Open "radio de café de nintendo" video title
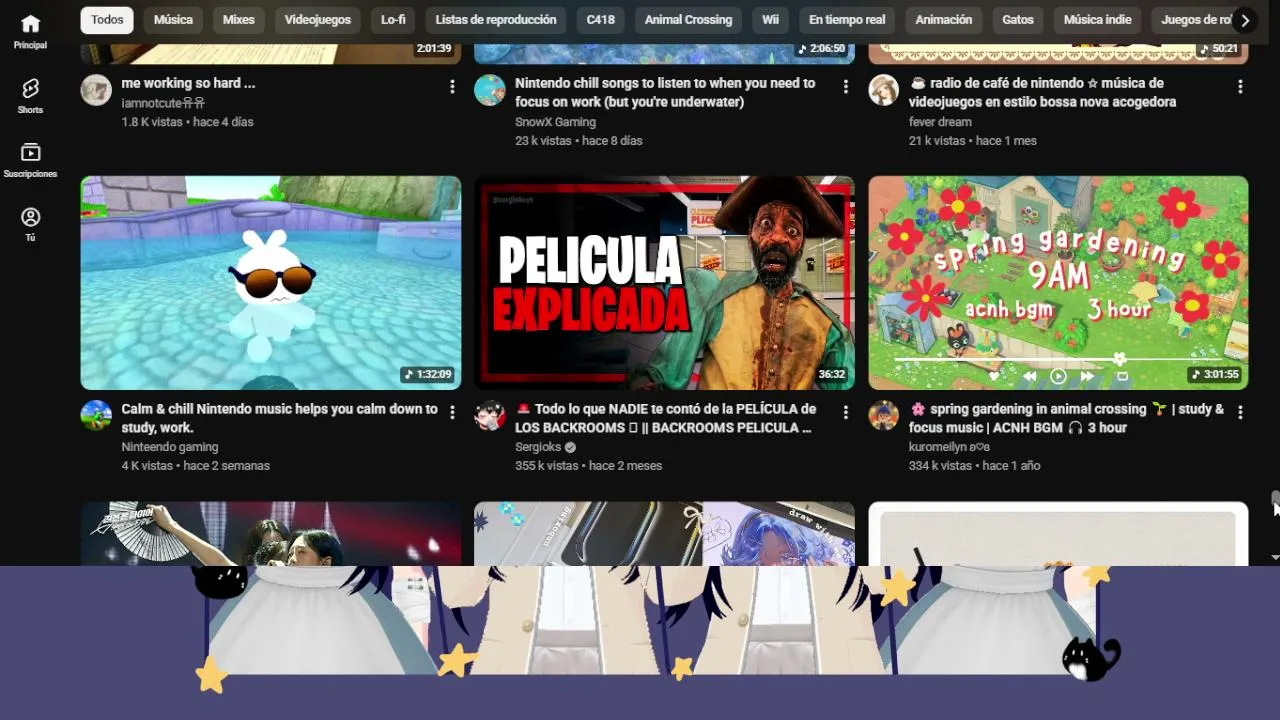This screenshot has height=720, width=1280. (1042, 92)
